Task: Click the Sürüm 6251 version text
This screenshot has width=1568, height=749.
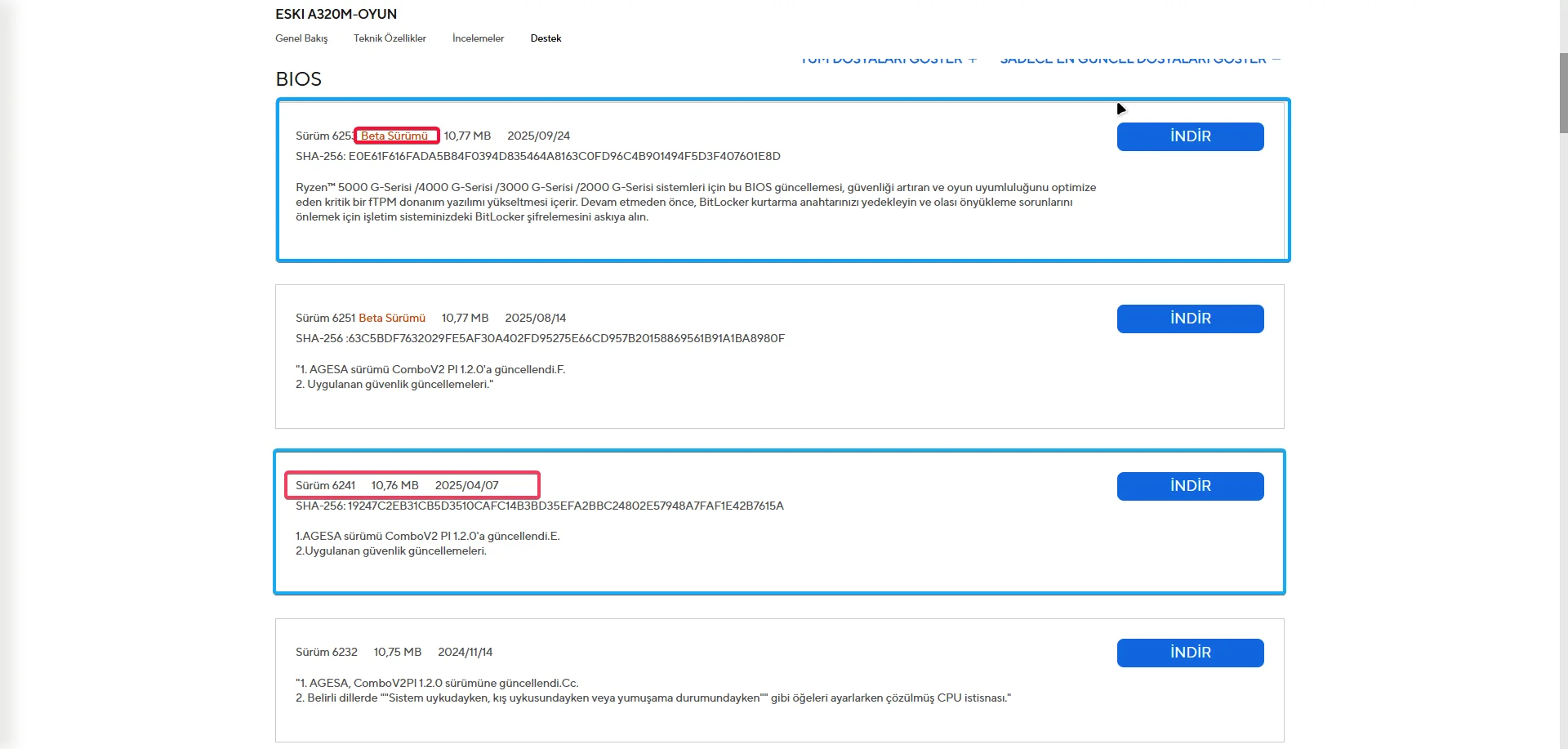Action: (326, 318)
